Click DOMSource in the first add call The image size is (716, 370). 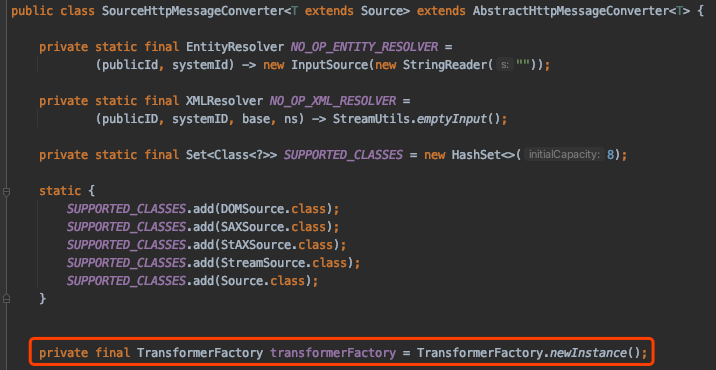pos(252,209)
